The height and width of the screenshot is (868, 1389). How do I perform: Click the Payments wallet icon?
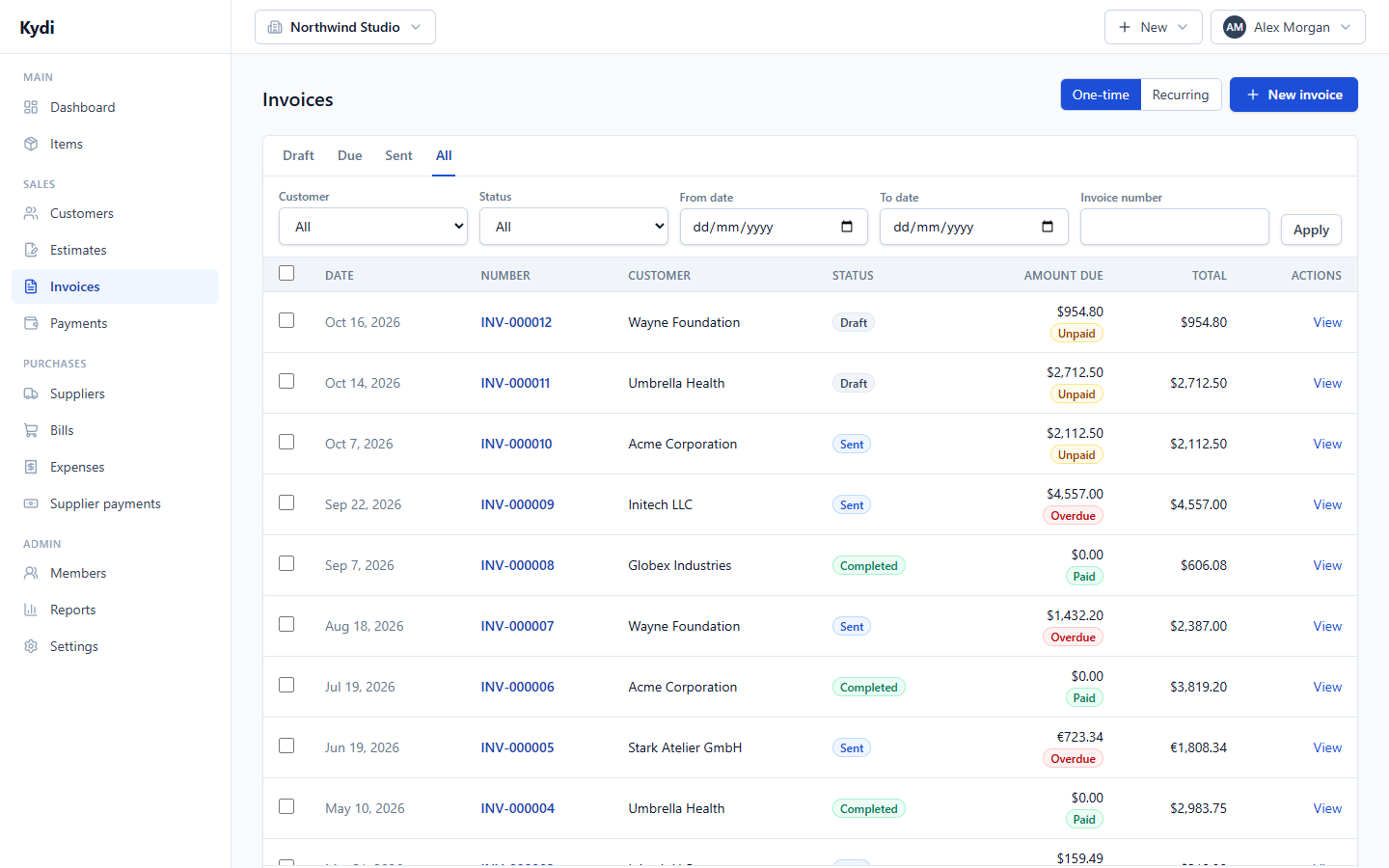tap(31, 323)
